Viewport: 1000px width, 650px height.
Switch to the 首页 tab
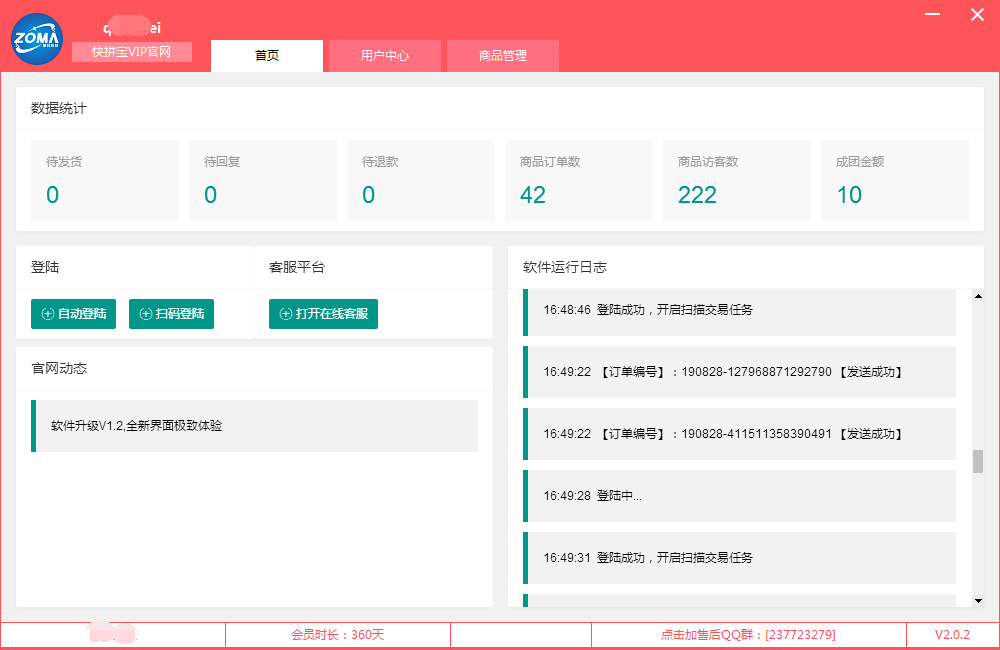267,56
